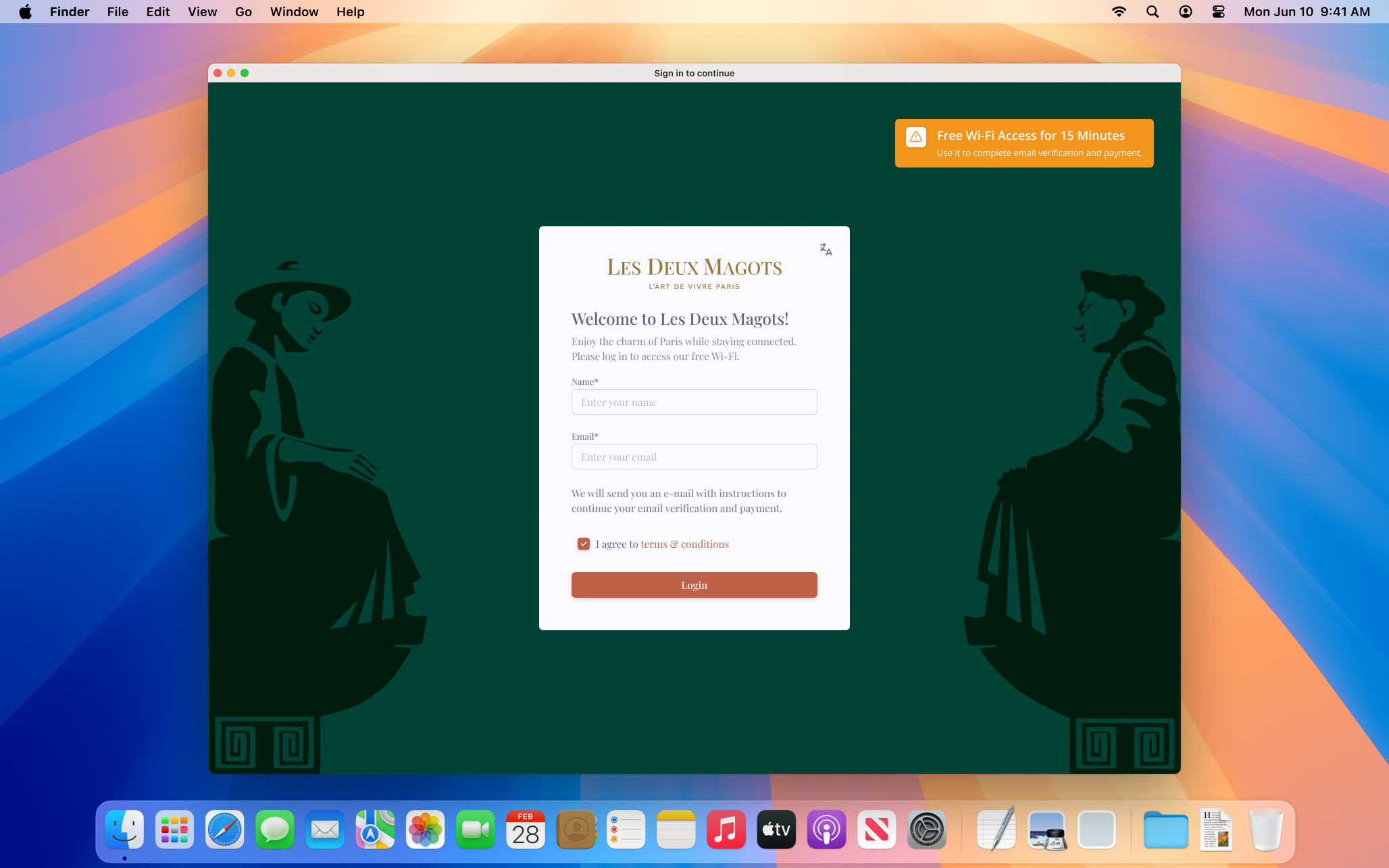The height and width of the screenshot is (868, 1389).
Task: Open Messages from the Dock
Action: (x=275, y=829)
